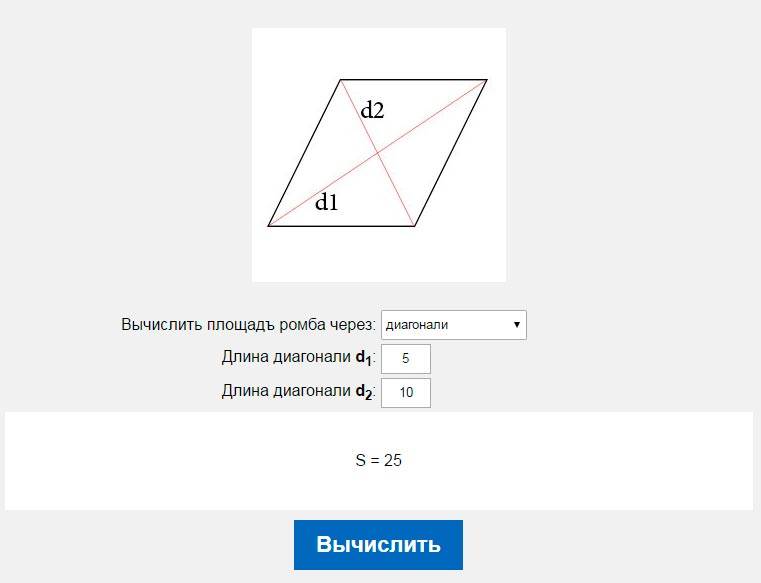This screenshot has width=761, height=583.
Task: Click the 'd1' label inside the rhombus diagram
Action: coord(327,203)
